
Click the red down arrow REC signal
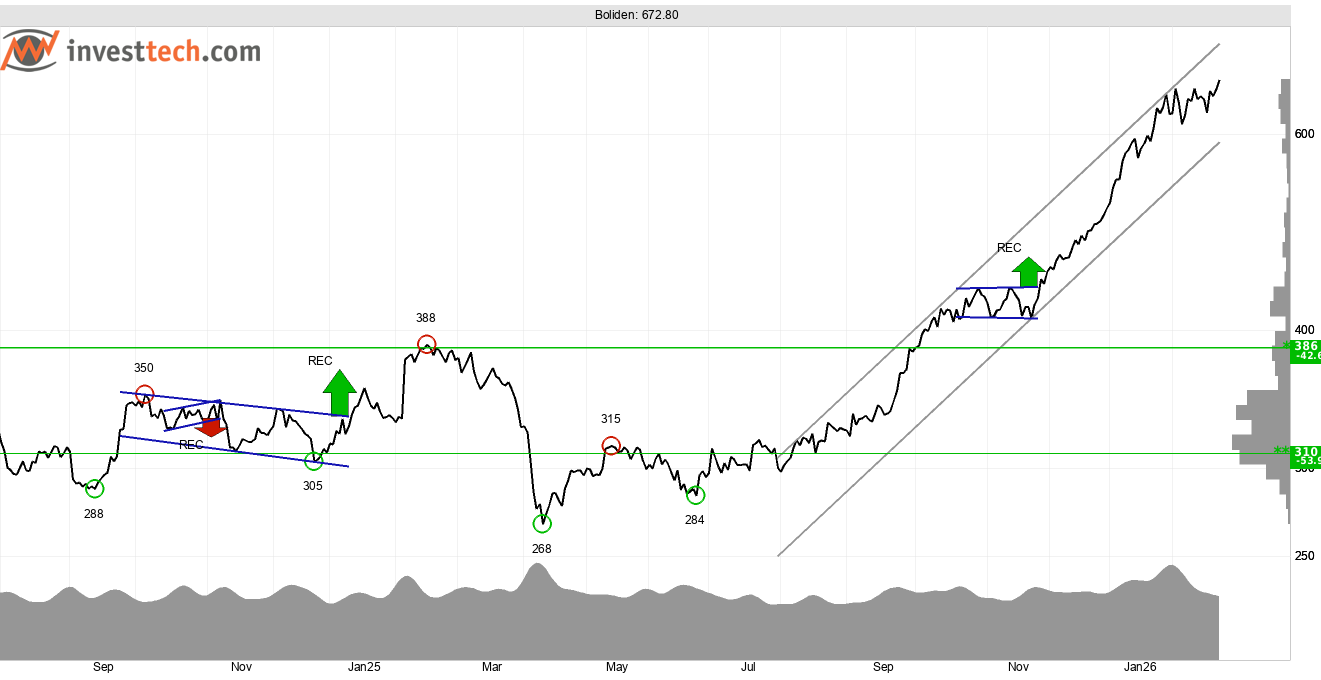[211, 427]
